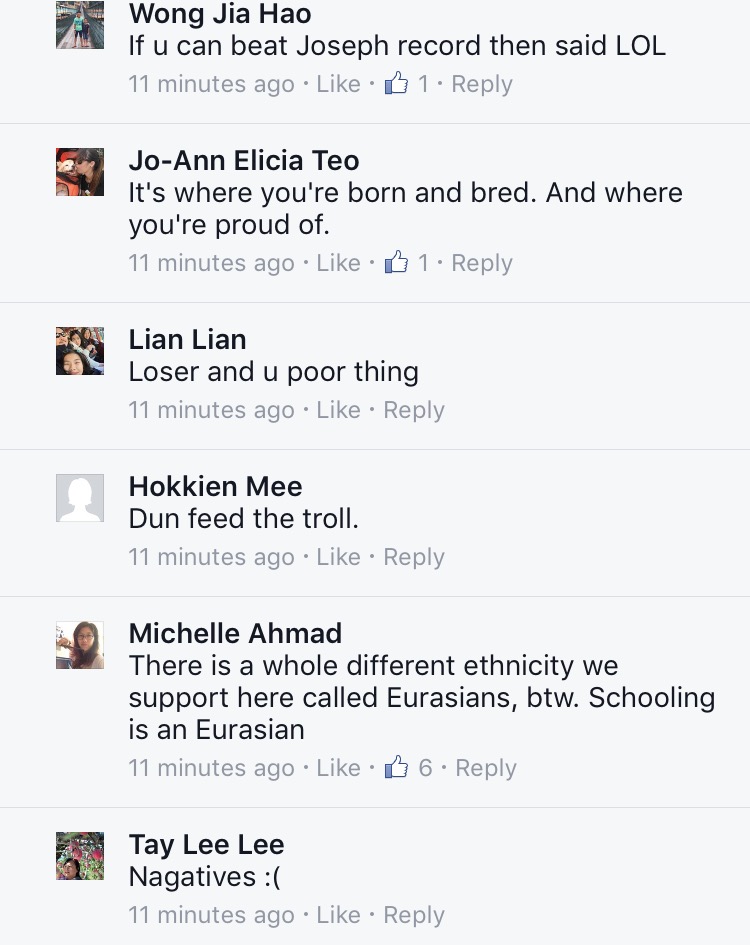Like Hokkien Mee's comment
Image resolution: width=750 pixels, height=945 pixels.
tap(338, 557)
